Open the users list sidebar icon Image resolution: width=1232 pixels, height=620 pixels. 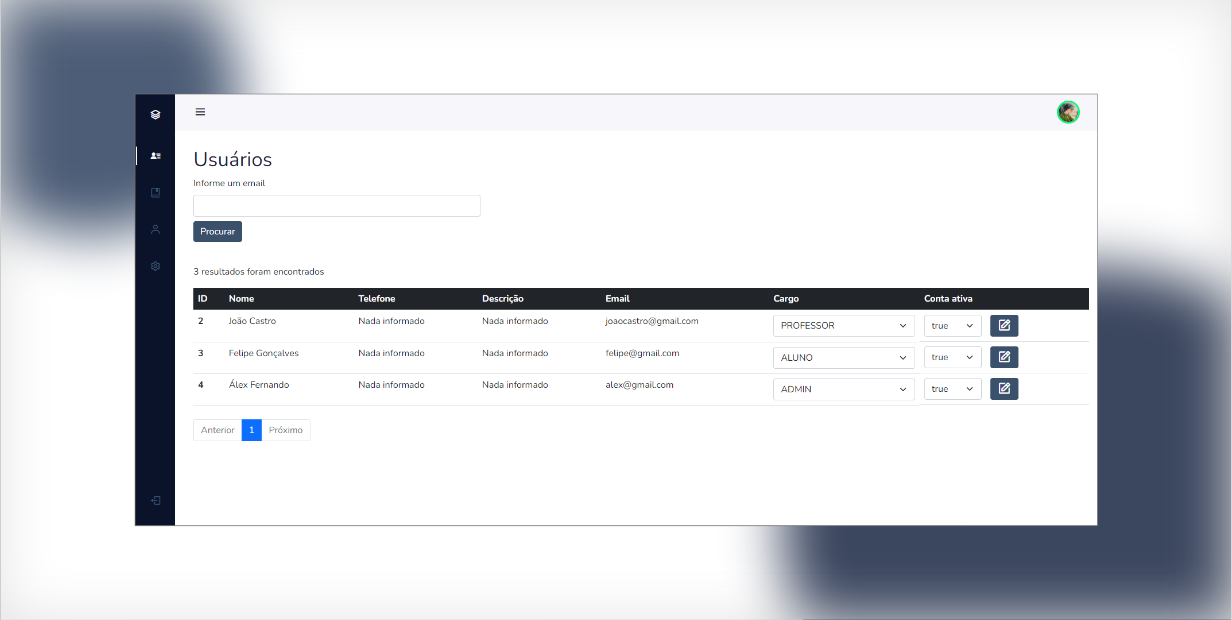(155, 156)
